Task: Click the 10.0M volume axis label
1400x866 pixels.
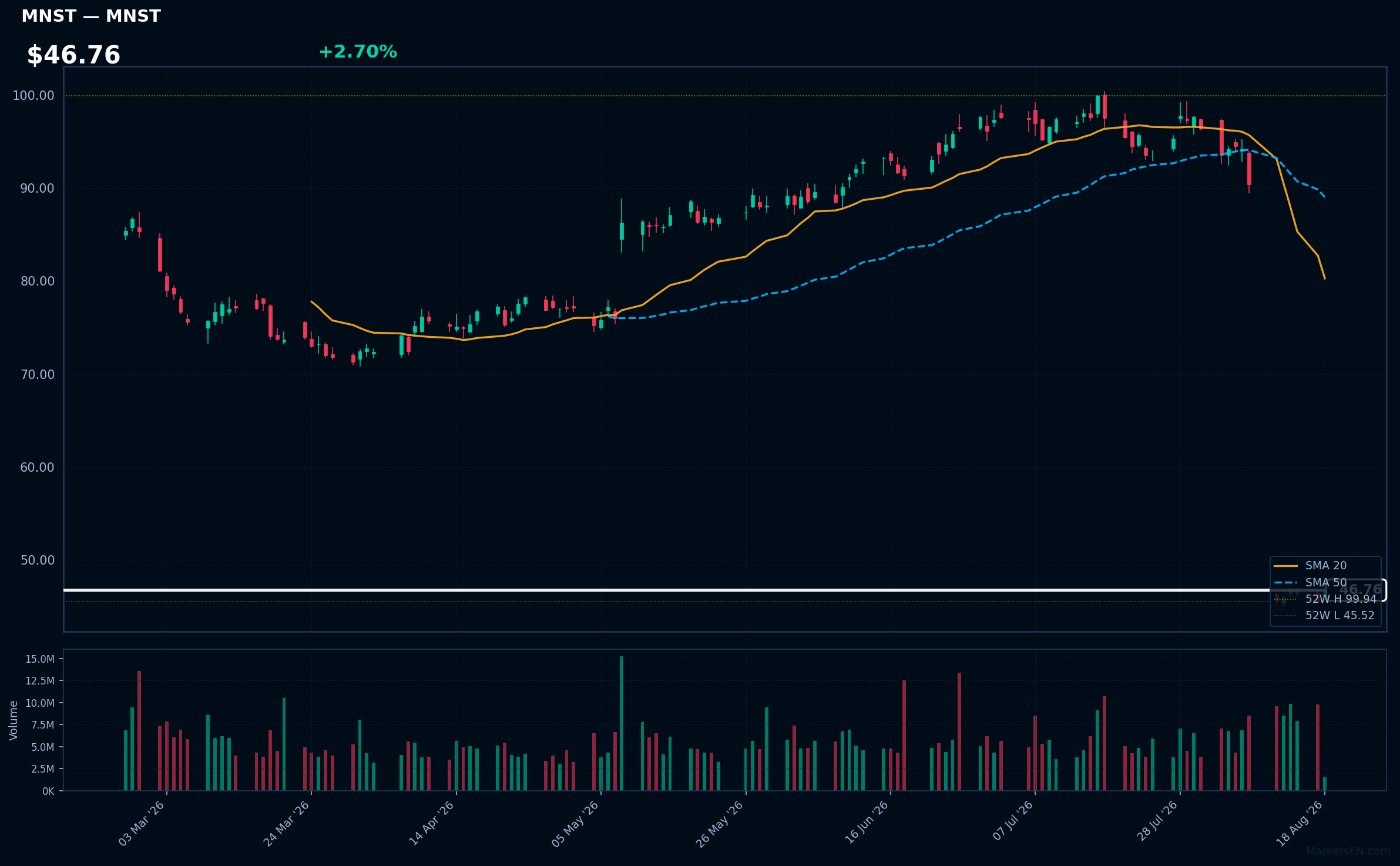Action: pos(40,703)
